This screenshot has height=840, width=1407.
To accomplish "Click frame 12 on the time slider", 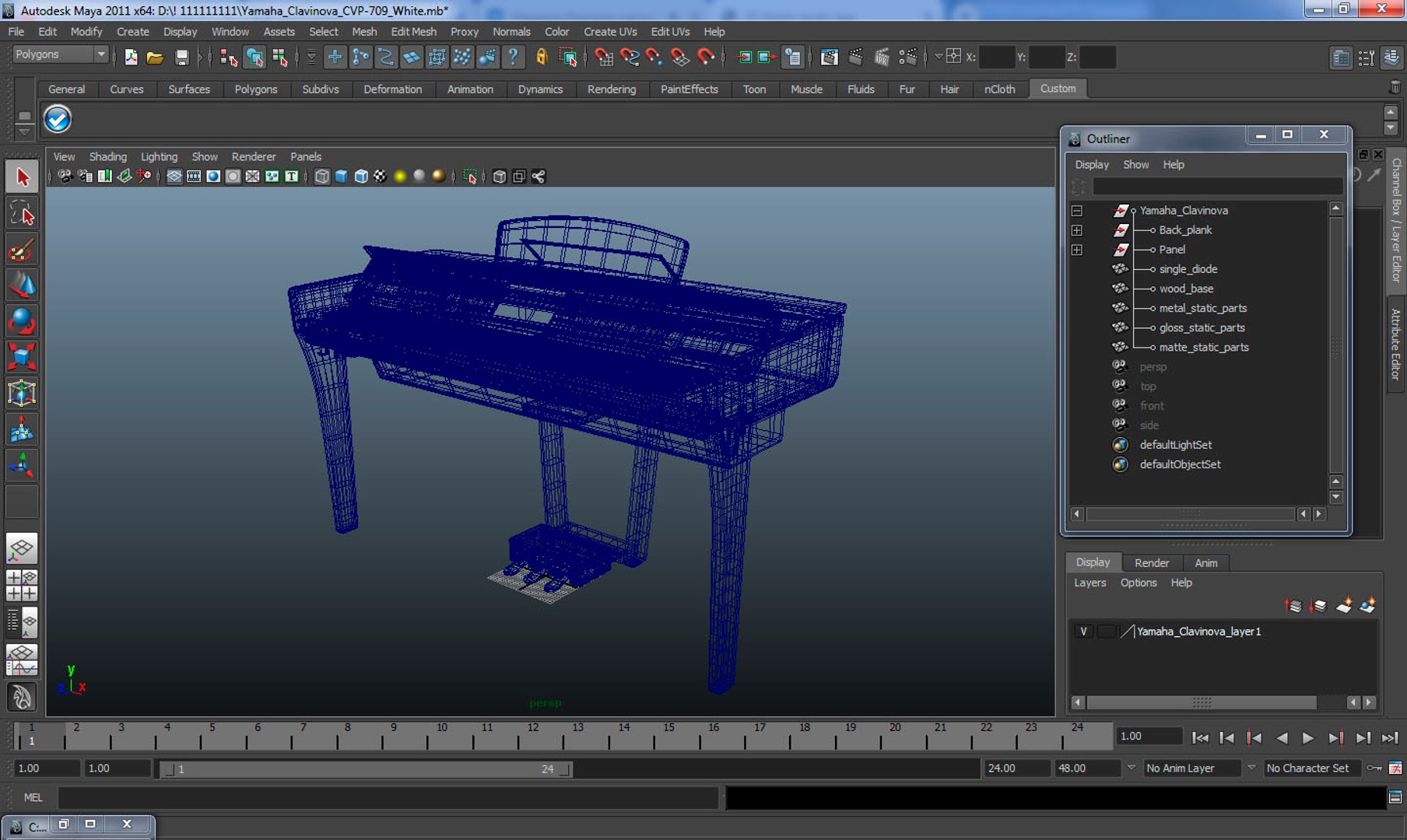I will (x=533, y=736).
